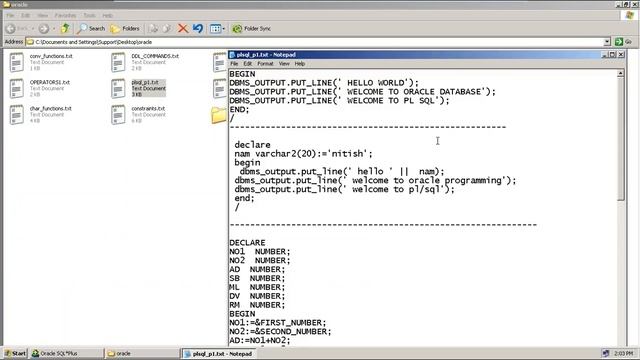Place cursor on HELLO WORLD line
The image size is (640, 360).
pos(324,83)
